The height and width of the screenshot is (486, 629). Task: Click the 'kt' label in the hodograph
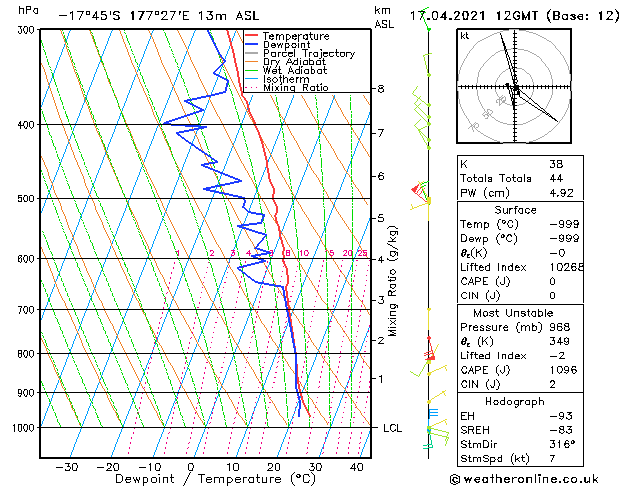tap(465, 35)
